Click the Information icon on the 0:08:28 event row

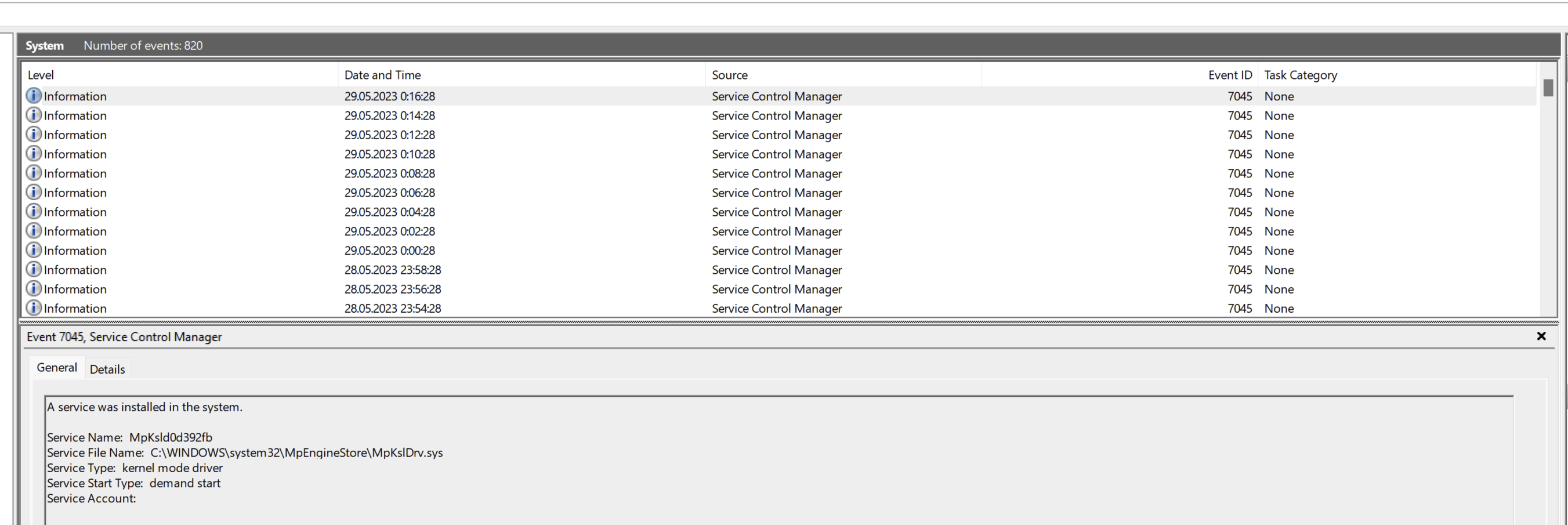[x=34, y=173]
